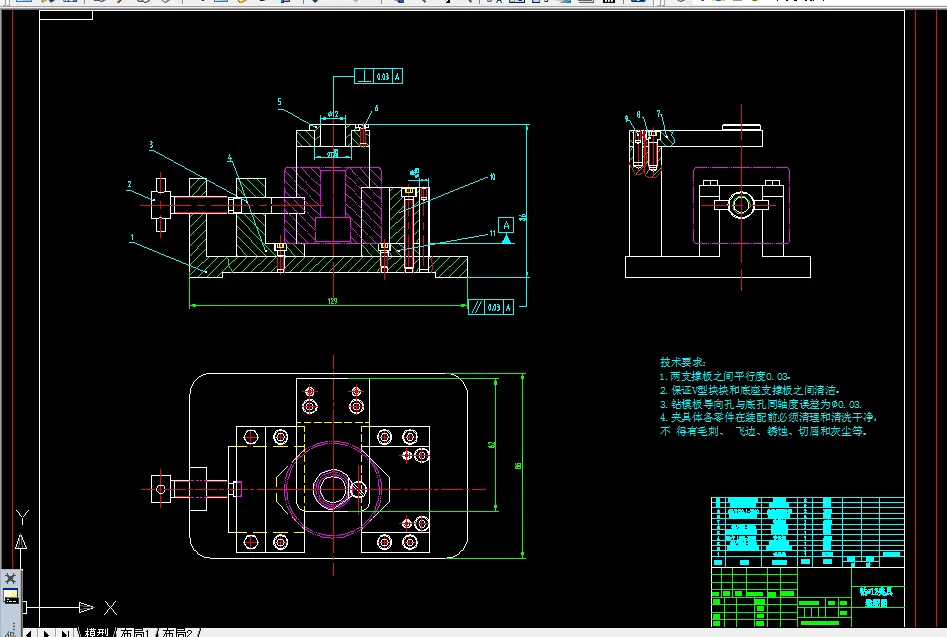Click the scroll-right arrow beside the layout tabs
Viewport: 947px width, 637px height.
47,633
